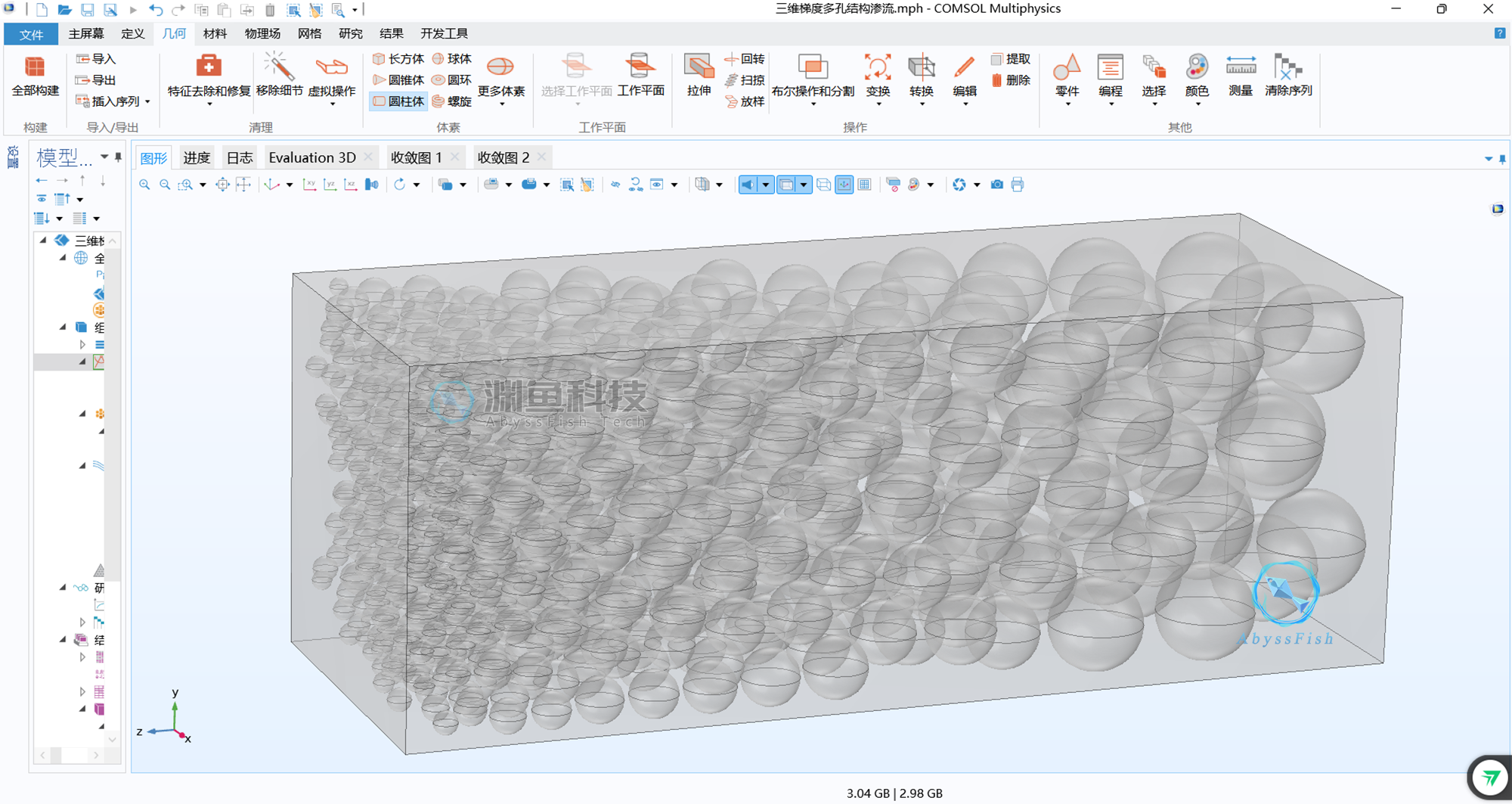Toggle the highlighted scene light button
Viewport: 1512px width, 804px height.
tap(748, 185)
